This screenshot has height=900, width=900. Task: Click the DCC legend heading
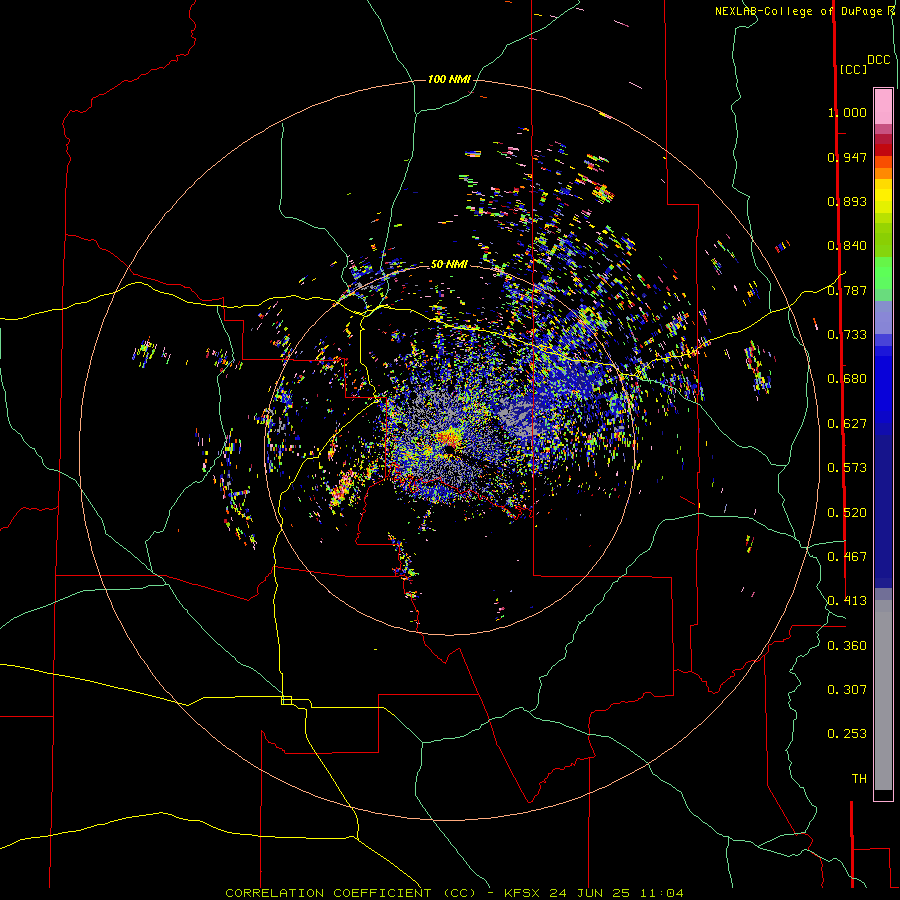(x=879, y=60)
